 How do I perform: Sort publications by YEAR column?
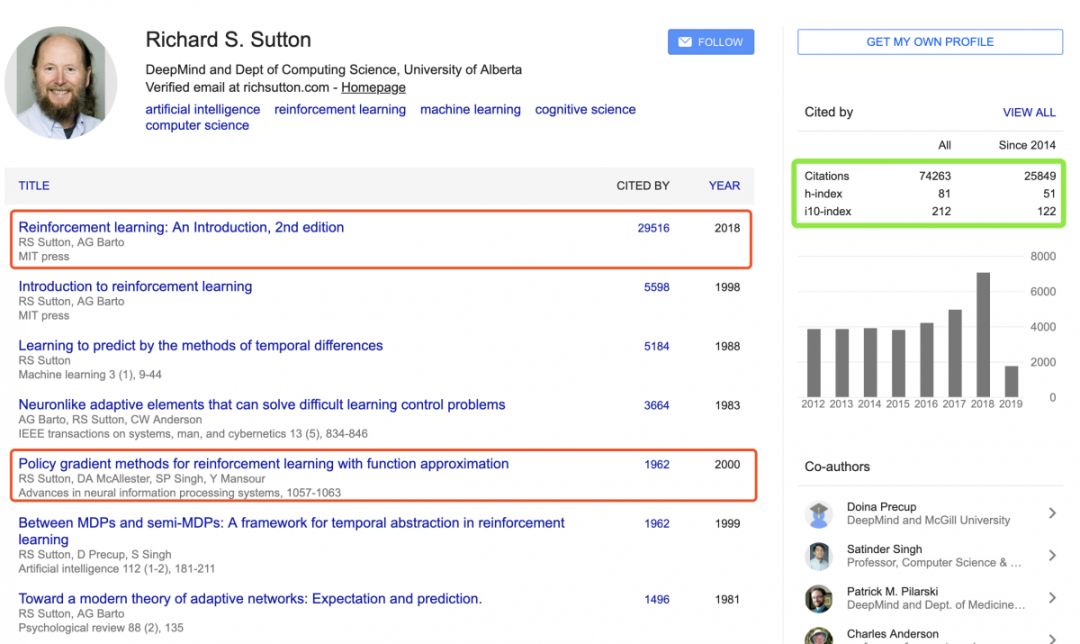(724, 185)
